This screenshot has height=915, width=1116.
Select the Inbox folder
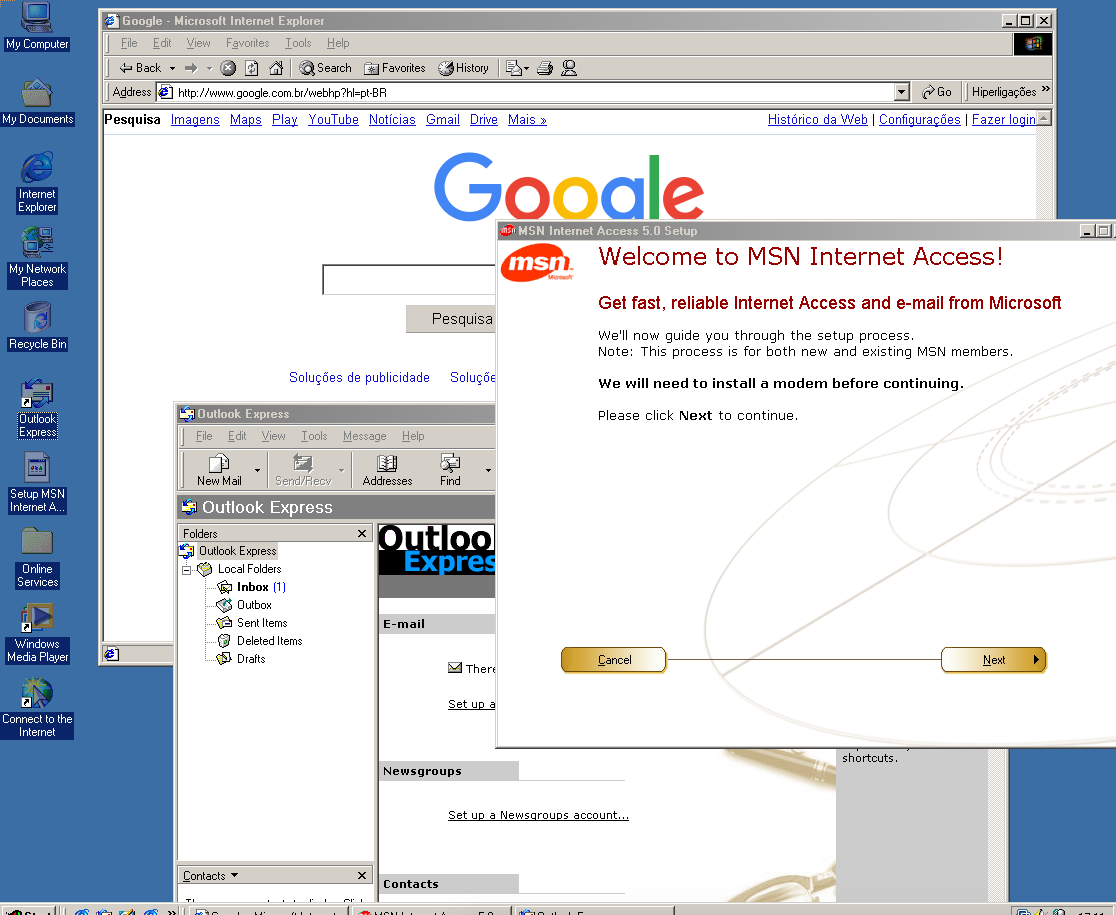coord(252,587)
